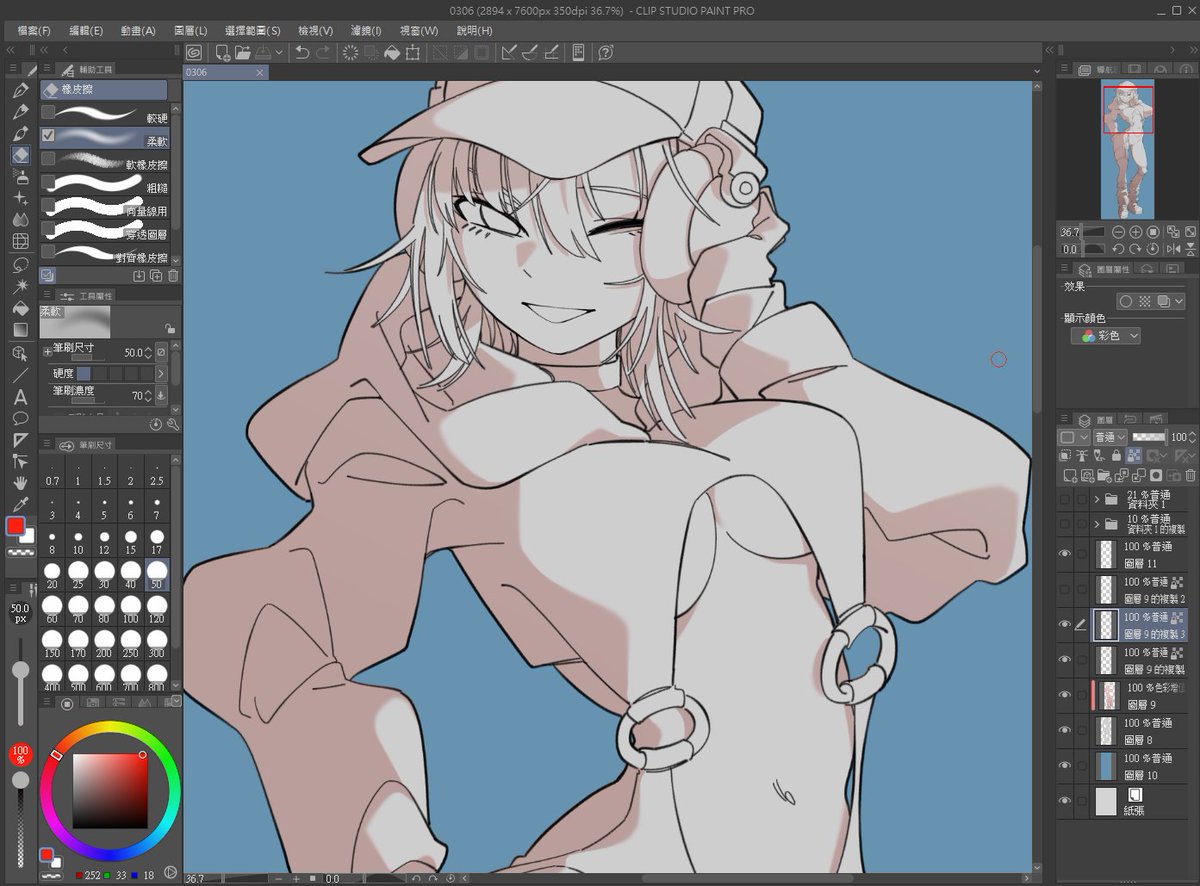This screenshot has height=886, width=1200.
Task: Open the 彩色 expression color dropdown
Action: pos(1105,337)
